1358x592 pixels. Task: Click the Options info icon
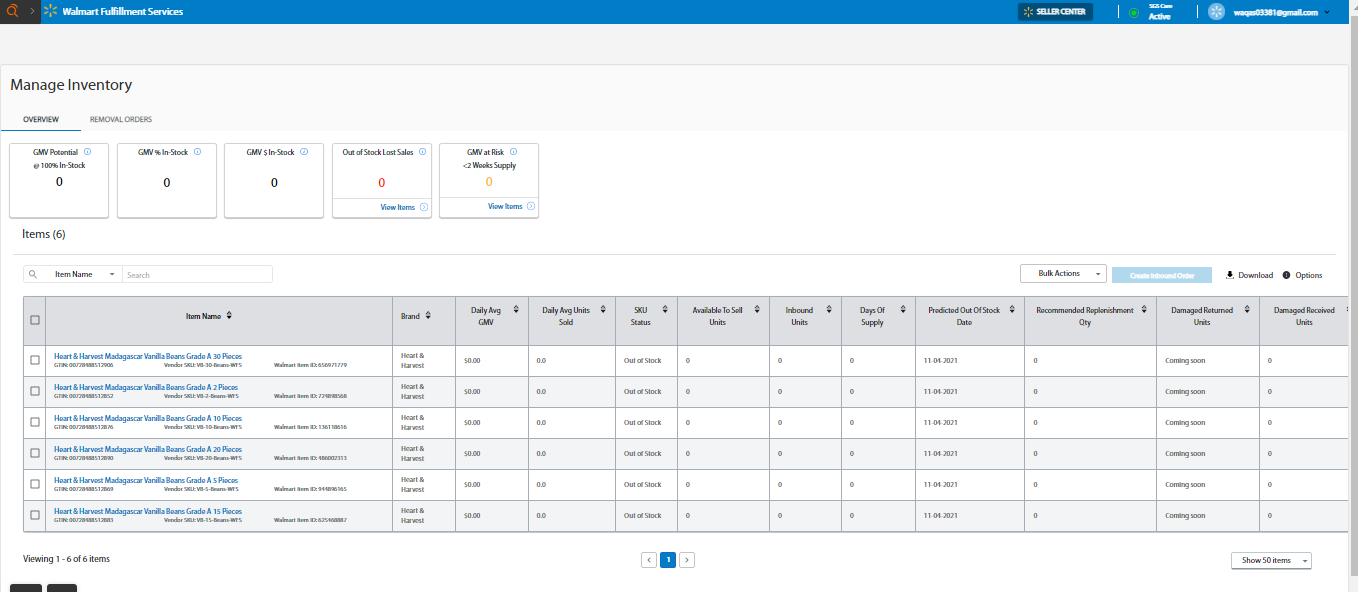[x=1287, y=275]
